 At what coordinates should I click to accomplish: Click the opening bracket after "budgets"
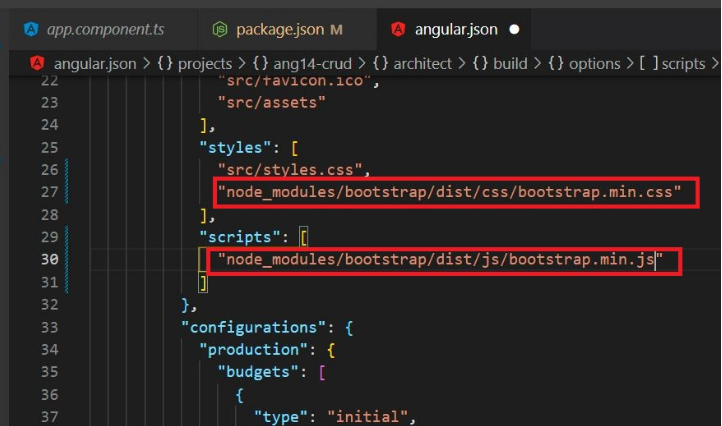click(x=322, y=372)
